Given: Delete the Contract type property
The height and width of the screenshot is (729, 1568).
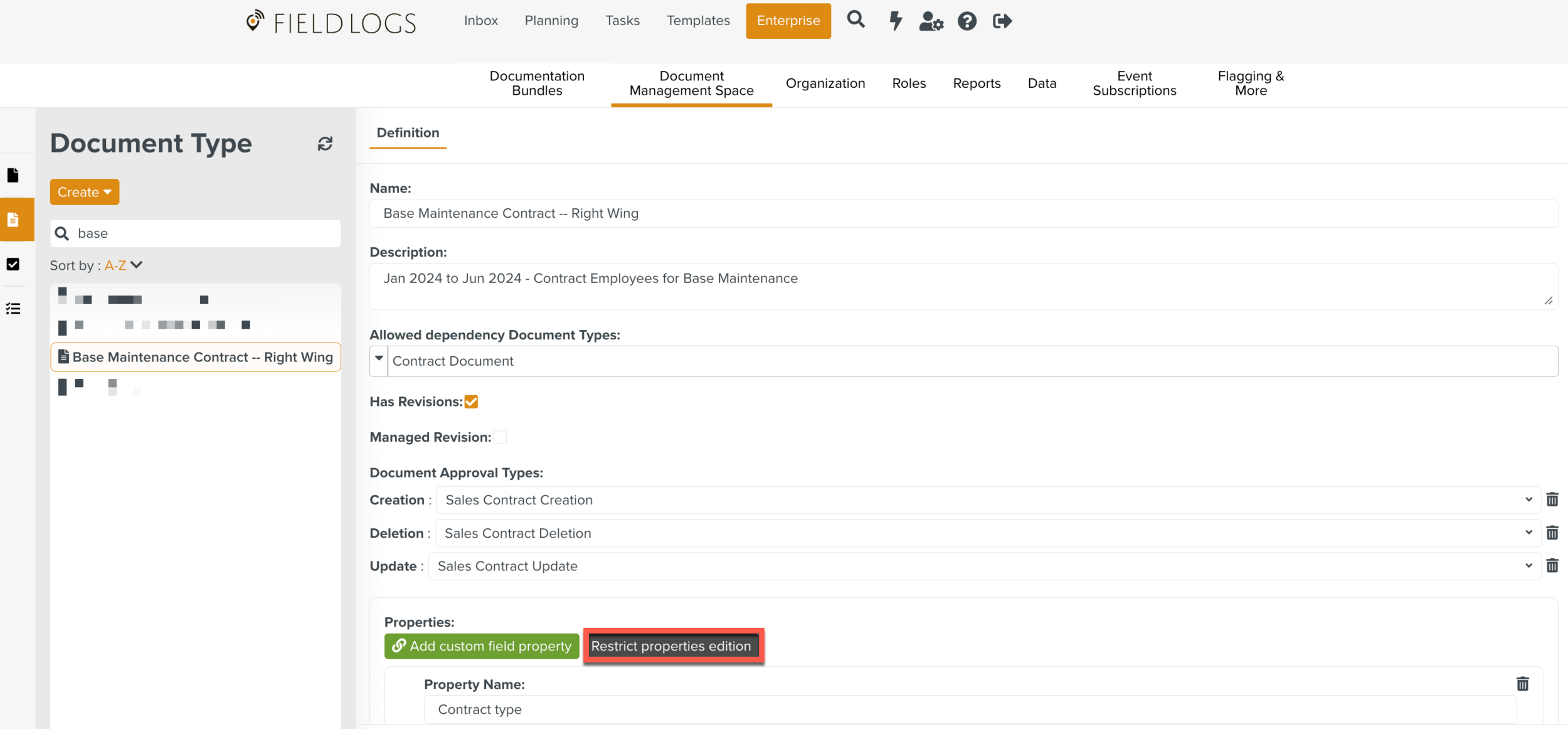Looking at the screenshot, I should pyautogui.click(x=1522, y=684).
